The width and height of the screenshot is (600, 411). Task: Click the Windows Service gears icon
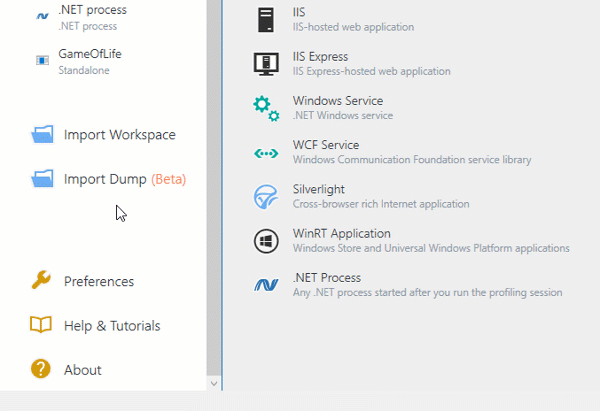click(x=266, y=107)
